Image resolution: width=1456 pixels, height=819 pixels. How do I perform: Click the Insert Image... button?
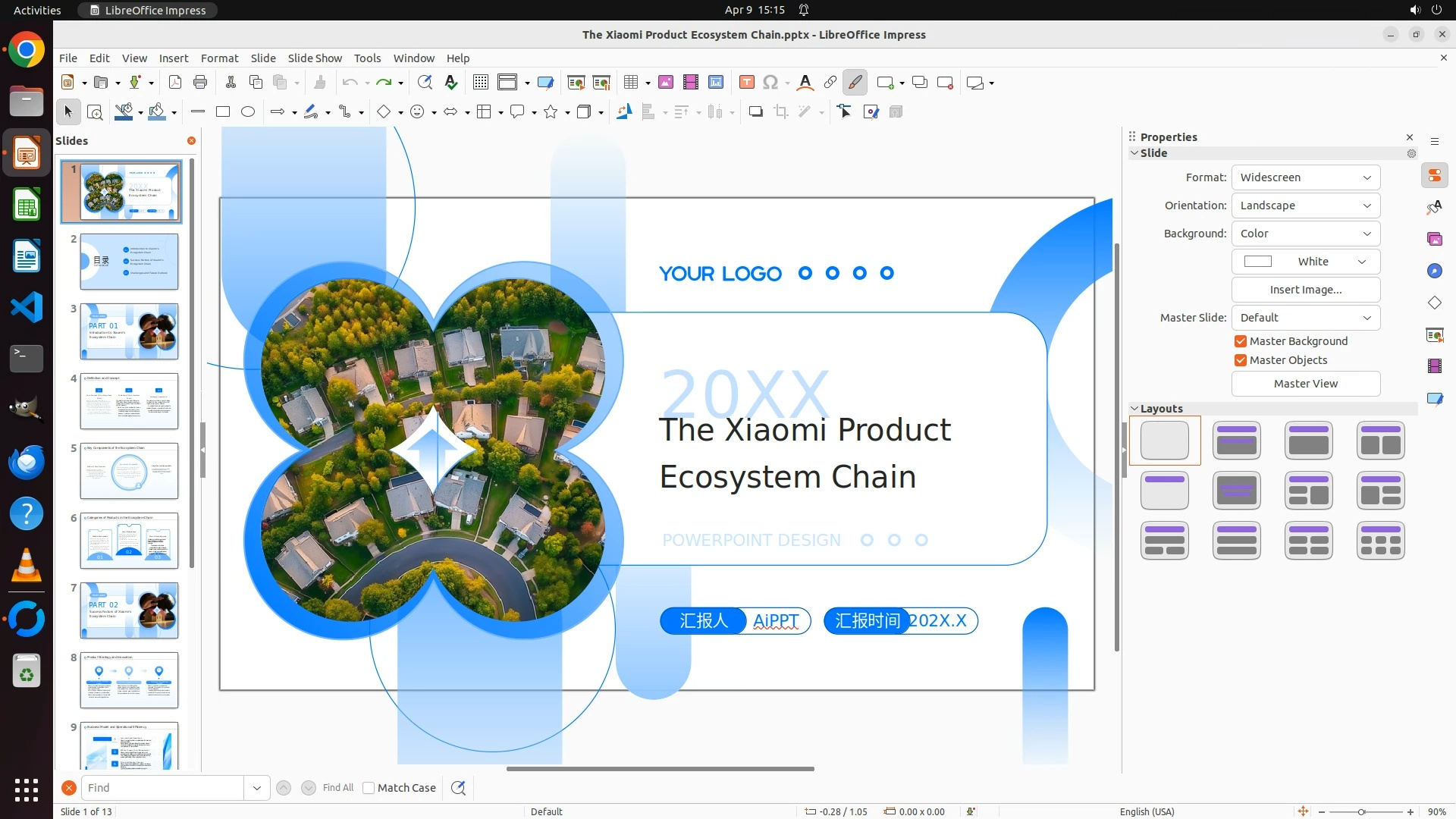point(1305,290)
